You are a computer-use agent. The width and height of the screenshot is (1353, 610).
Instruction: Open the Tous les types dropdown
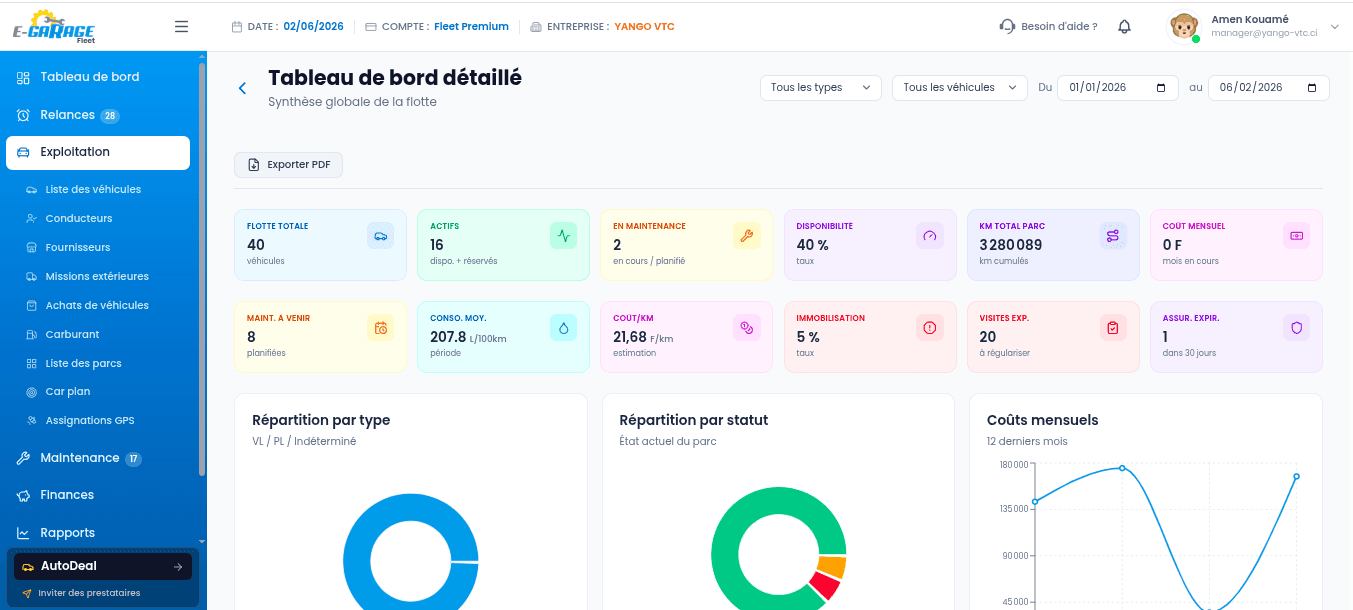click(821, 88)
